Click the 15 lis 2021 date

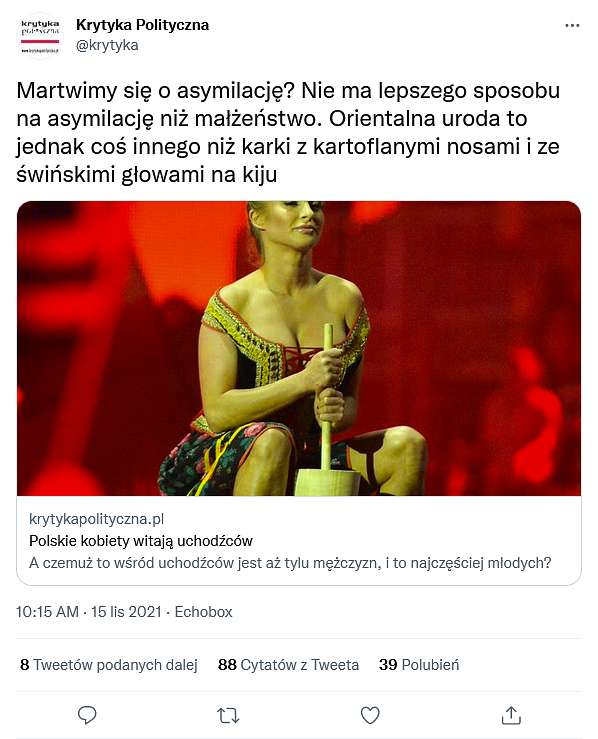tap(126, 612)
